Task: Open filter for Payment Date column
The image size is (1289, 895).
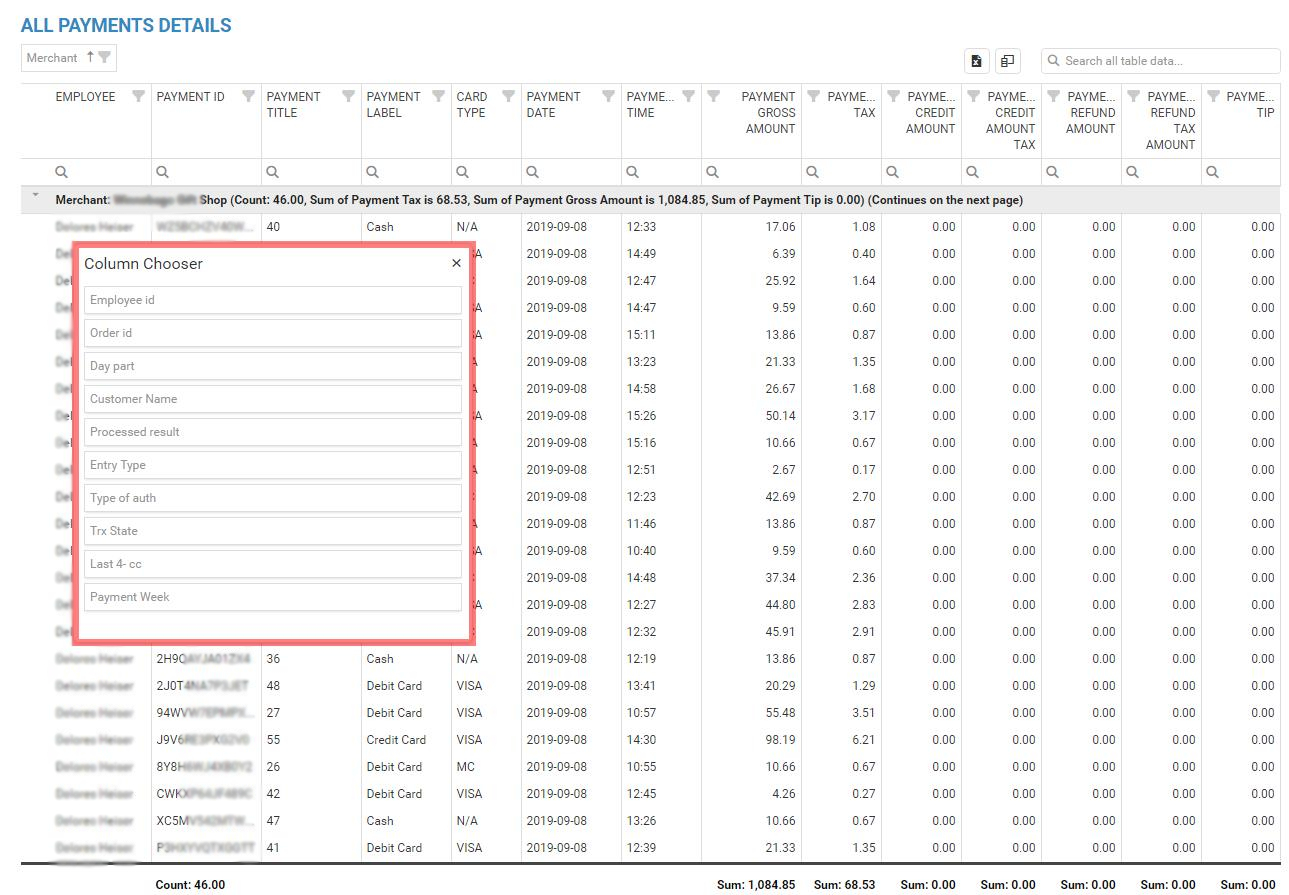Action: (609, 97)
